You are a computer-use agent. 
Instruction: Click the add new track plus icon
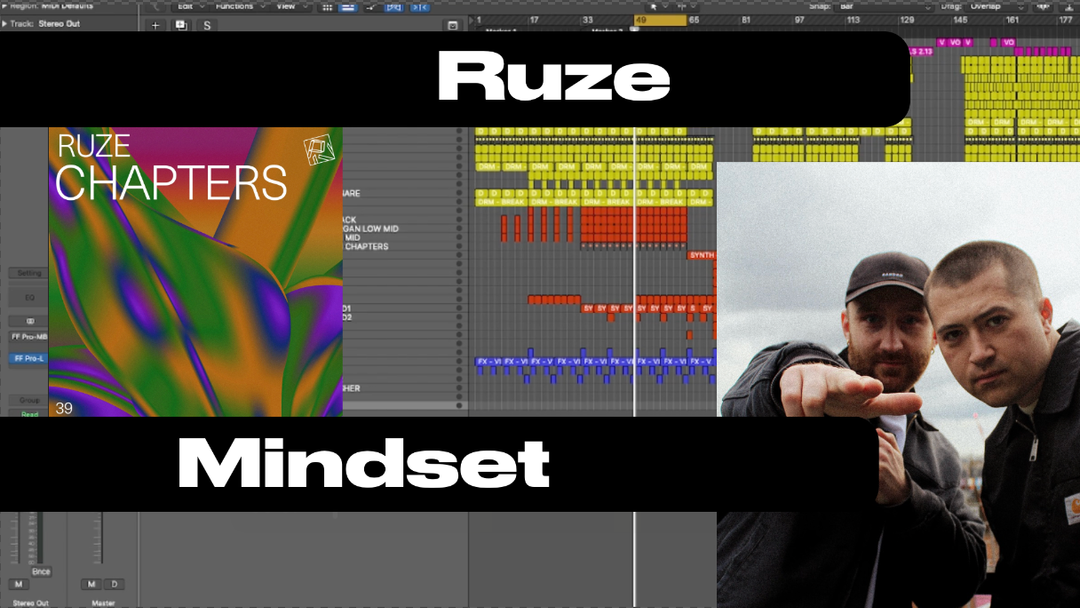(155, 25)
